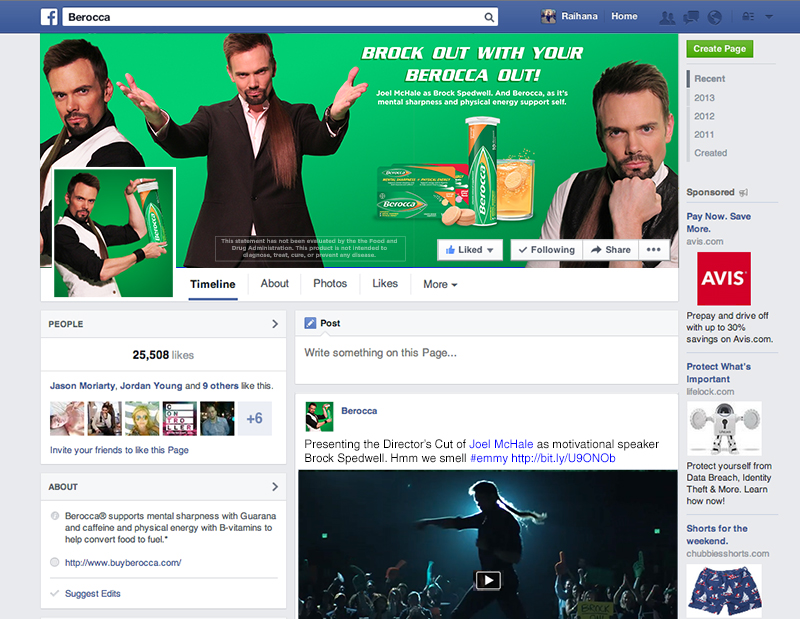This screenshot has height=619, width=800.
Task: Open Berocca name link on post
Action: (x=359, y=411)
